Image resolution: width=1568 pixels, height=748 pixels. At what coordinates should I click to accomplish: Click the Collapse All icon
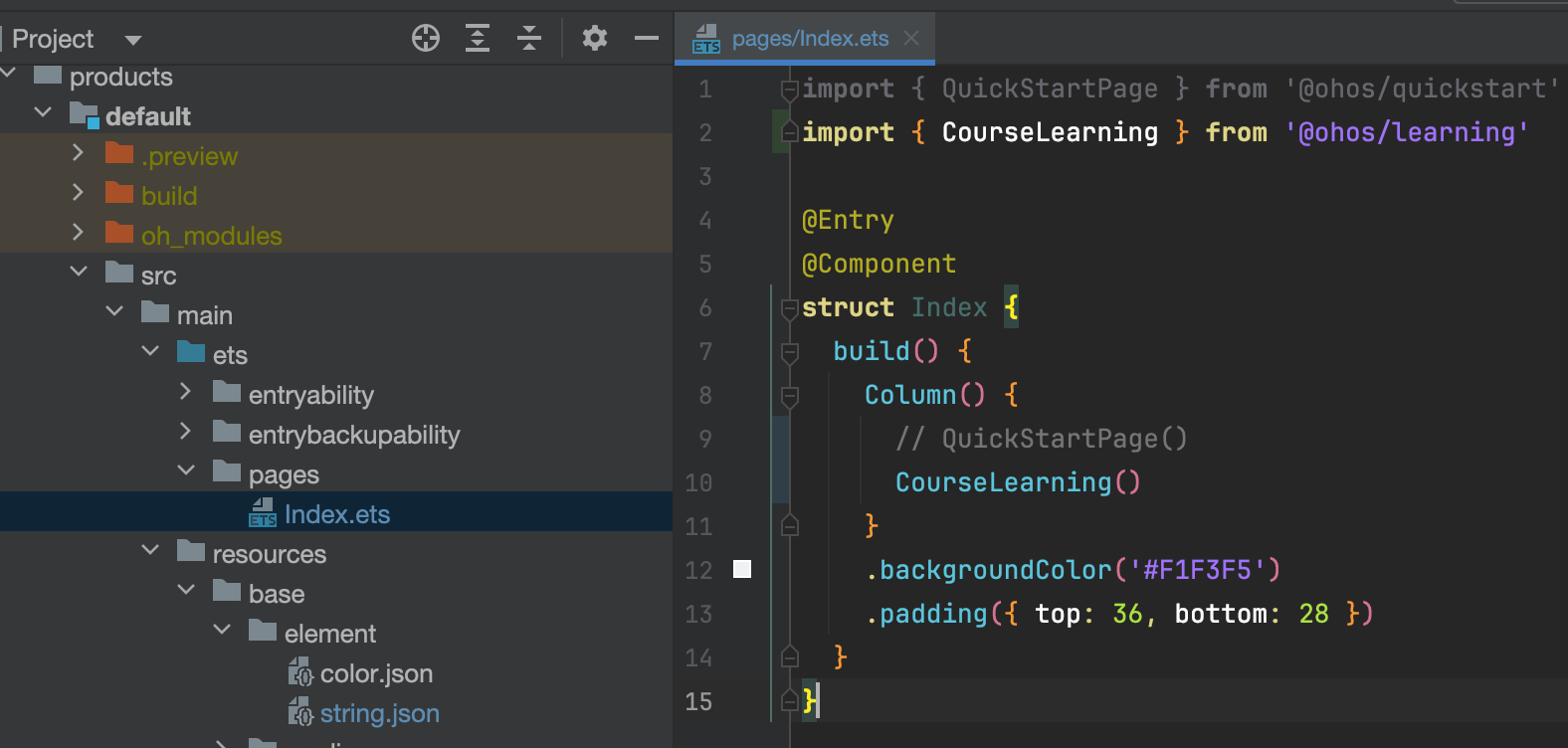529,39
